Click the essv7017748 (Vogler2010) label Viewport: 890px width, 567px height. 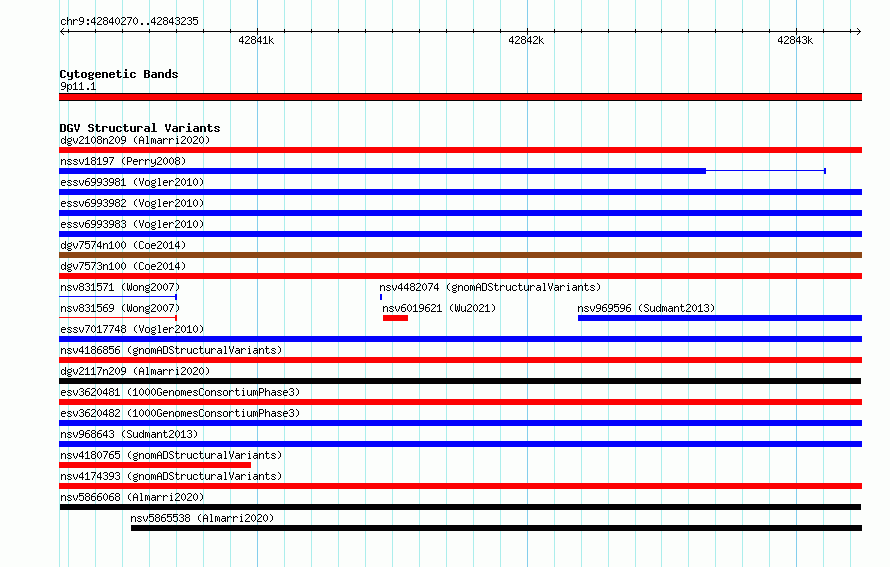[132, 329]
